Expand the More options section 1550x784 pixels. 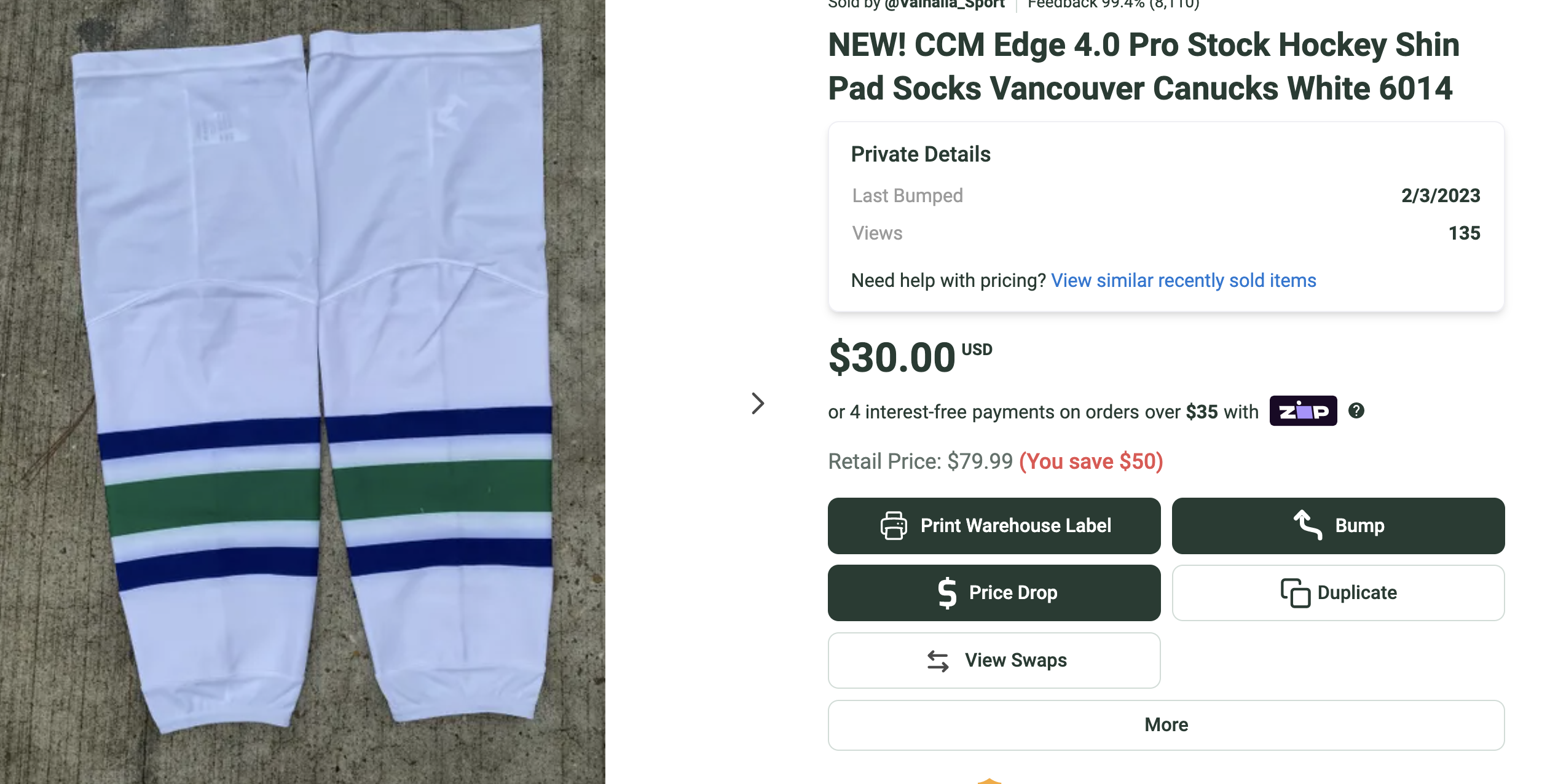1165,725
